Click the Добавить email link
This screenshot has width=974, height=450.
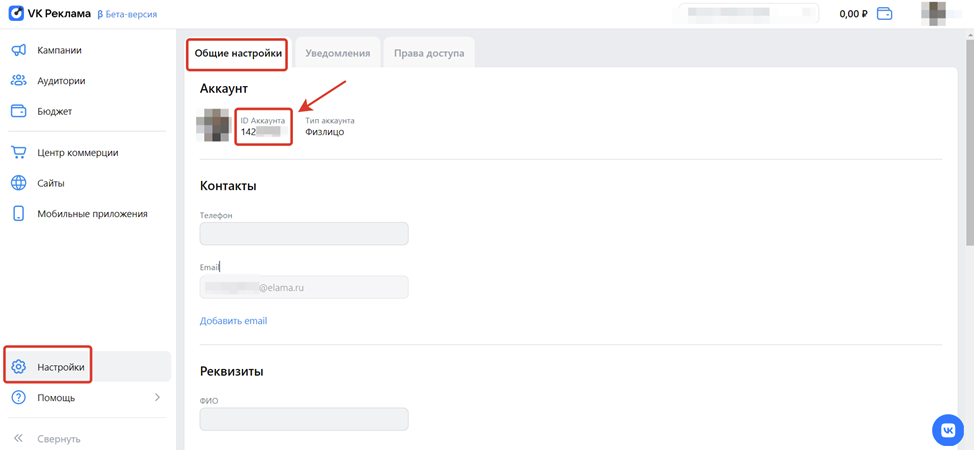[233, 321]
